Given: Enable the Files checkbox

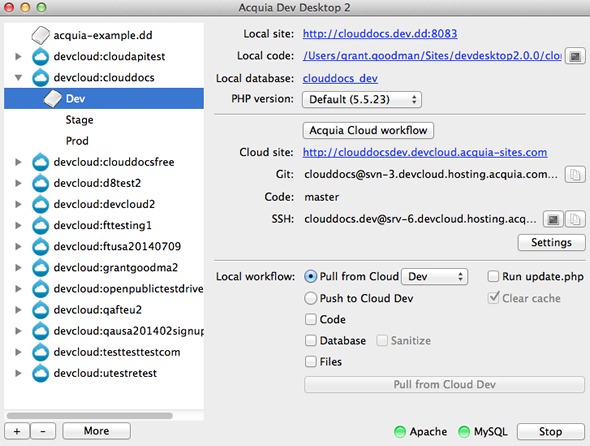Looking at the screenshot, I should click(310, 362).
